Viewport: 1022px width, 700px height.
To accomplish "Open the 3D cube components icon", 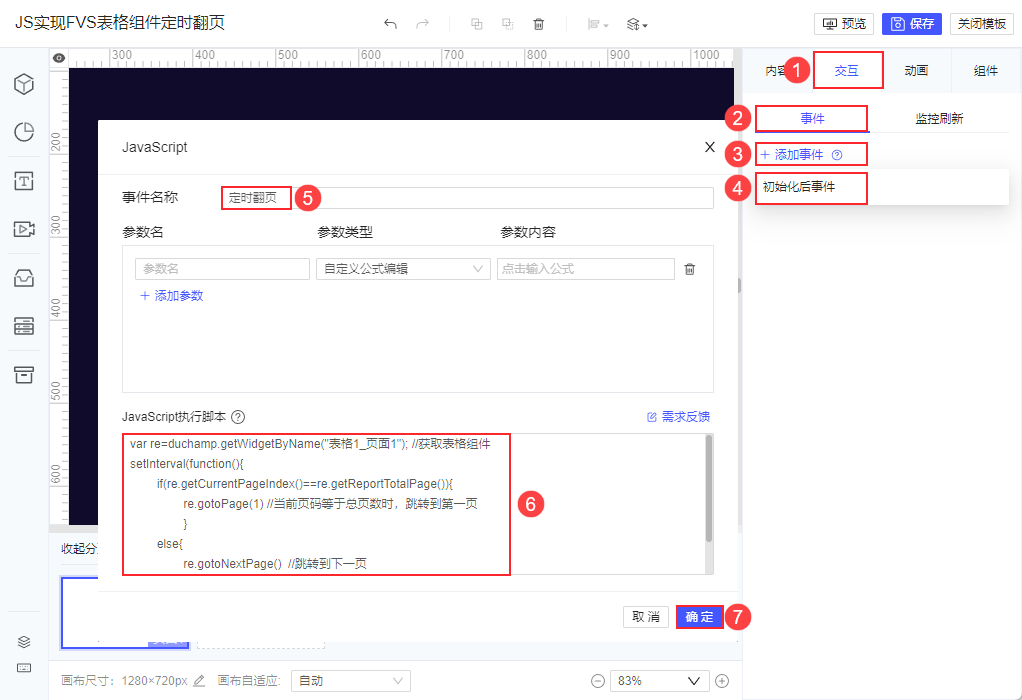I will point(24,84).
